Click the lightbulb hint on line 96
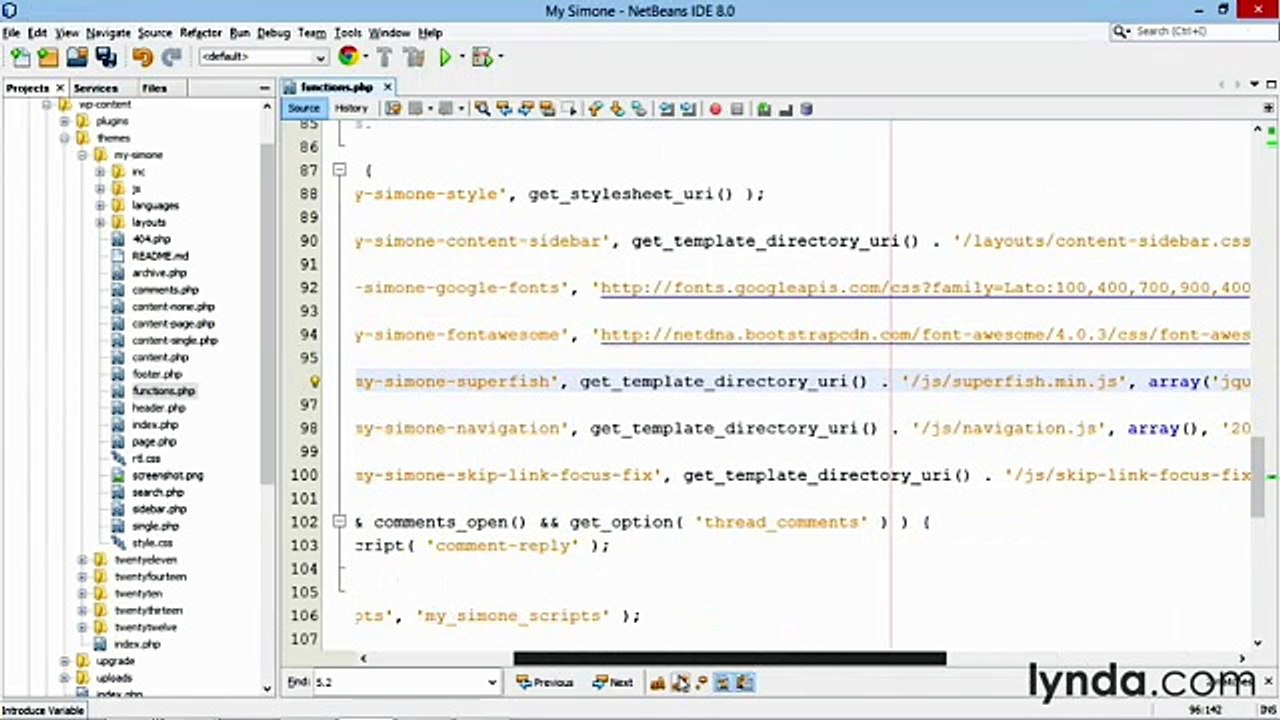The image size is (1280, 720). point(314,381)
